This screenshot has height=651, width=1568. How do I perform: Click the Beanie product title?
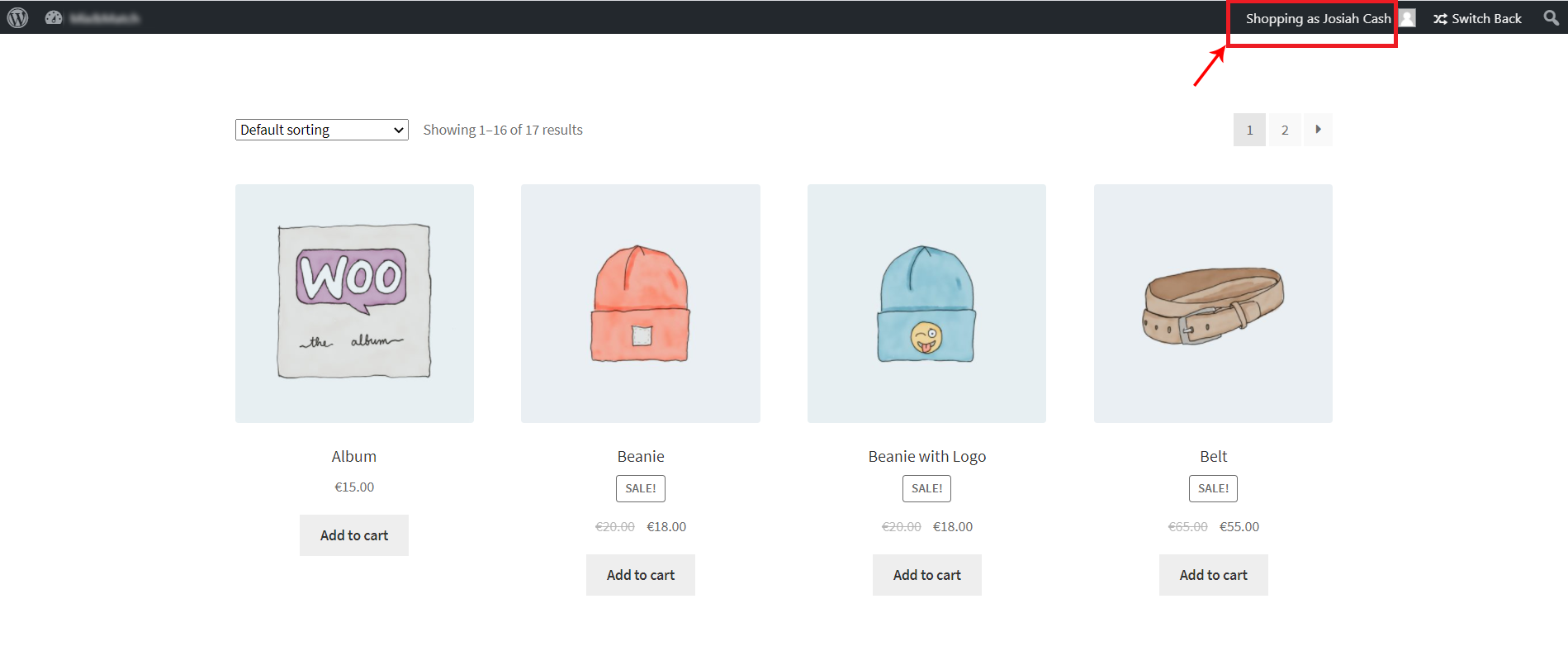[641, 456]
